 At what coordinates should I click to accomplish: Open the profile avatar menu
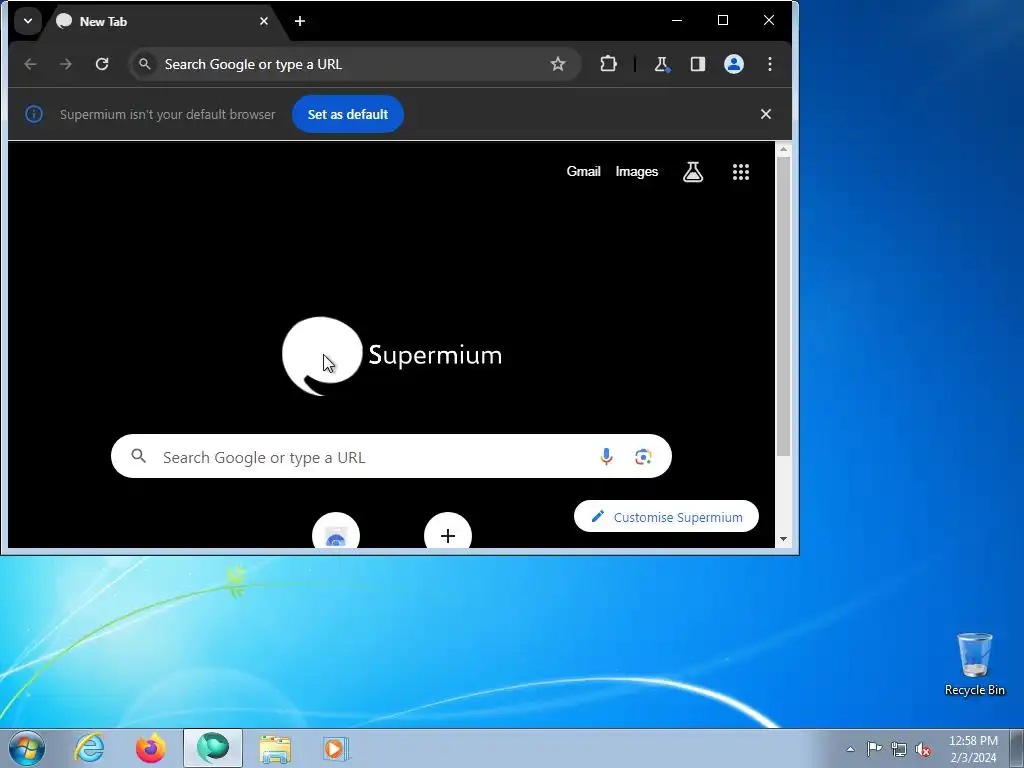pyautogui.click(x=734, y=64)
